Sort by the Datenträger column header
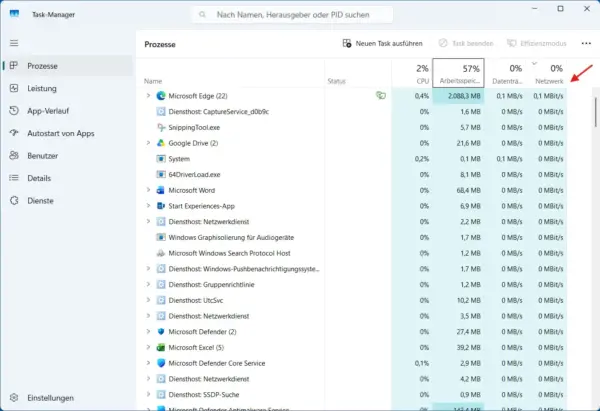This screenshot has width=600, height=411. [x=505, y=73]
